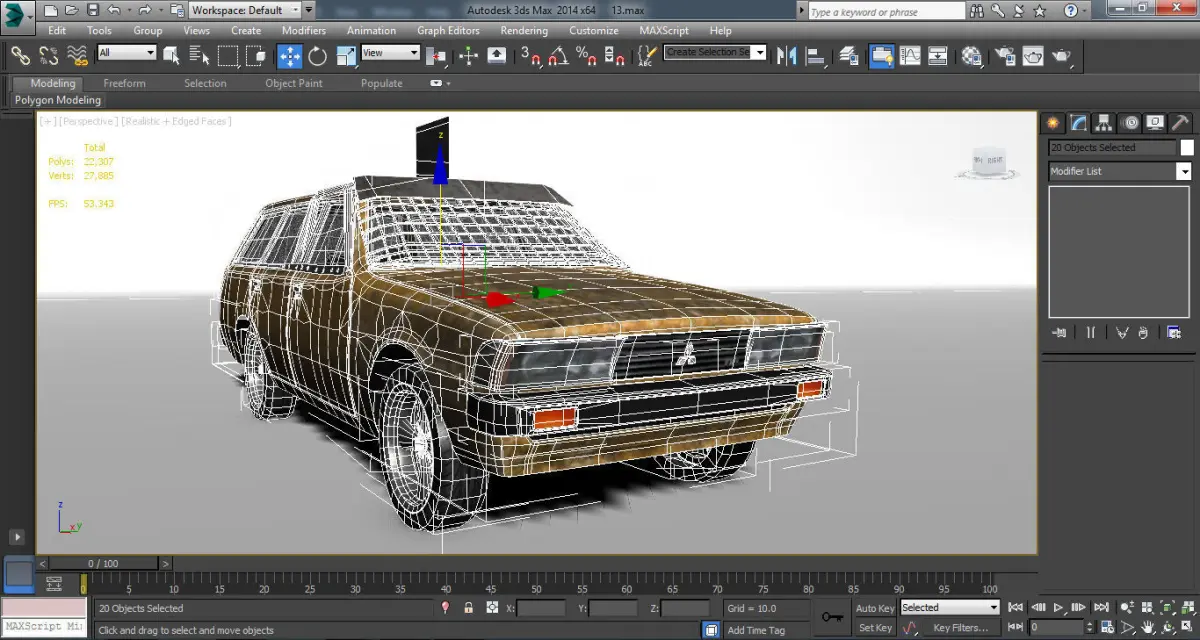Viewport: 1200px width, 640px height.
Task: Switch to the Hierarchy command panel tab
Action: click(x=1105, y=123)
